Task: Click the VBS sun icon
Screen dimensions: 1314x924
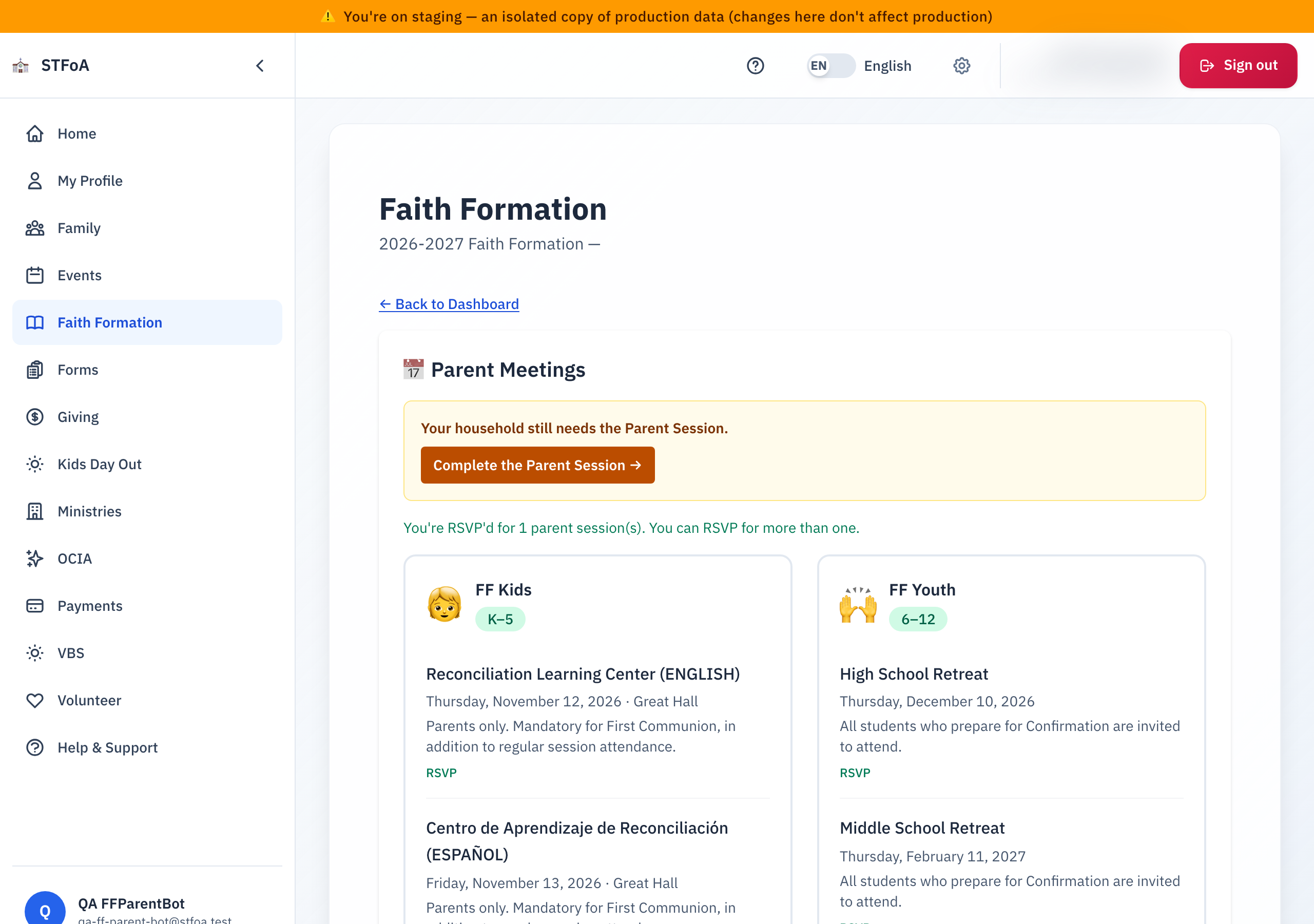Action: pos(35,653)
